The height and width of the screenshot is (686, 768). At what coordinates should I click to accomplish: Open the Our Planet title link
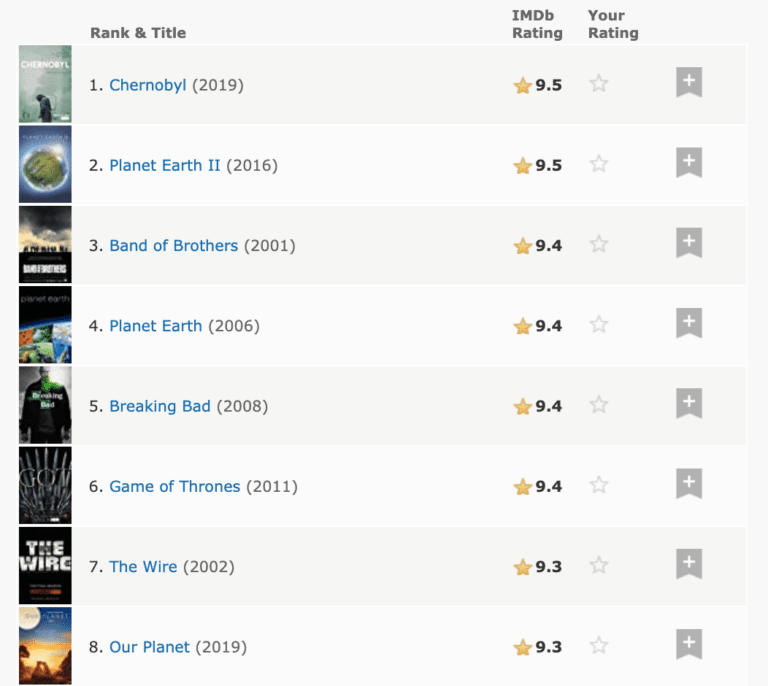click(x=149, y=647)
